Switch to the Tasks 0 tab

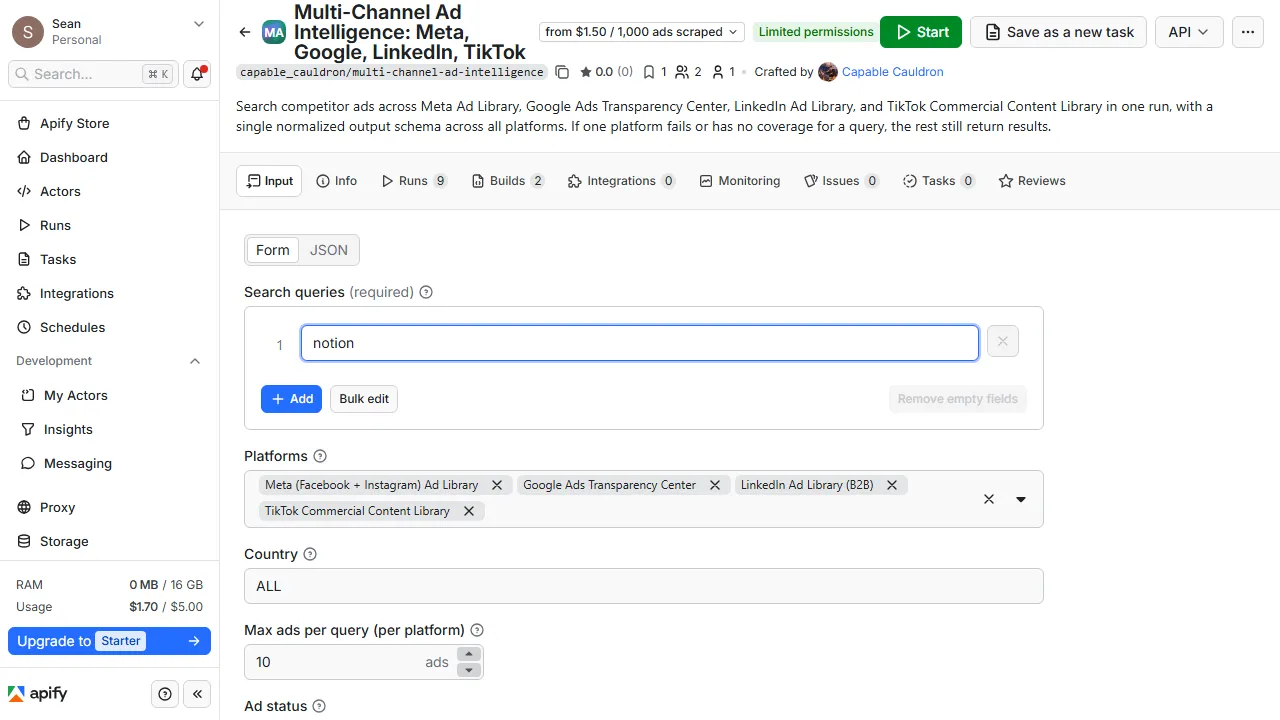(938, 181)
